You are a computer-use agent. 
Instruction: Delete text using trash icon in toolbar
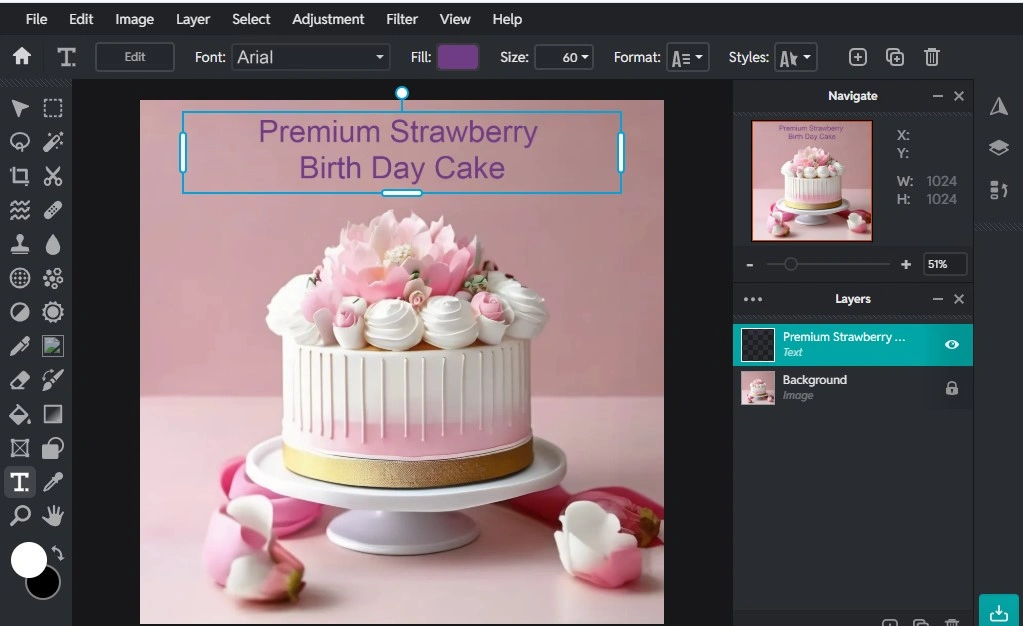(931, 57)
